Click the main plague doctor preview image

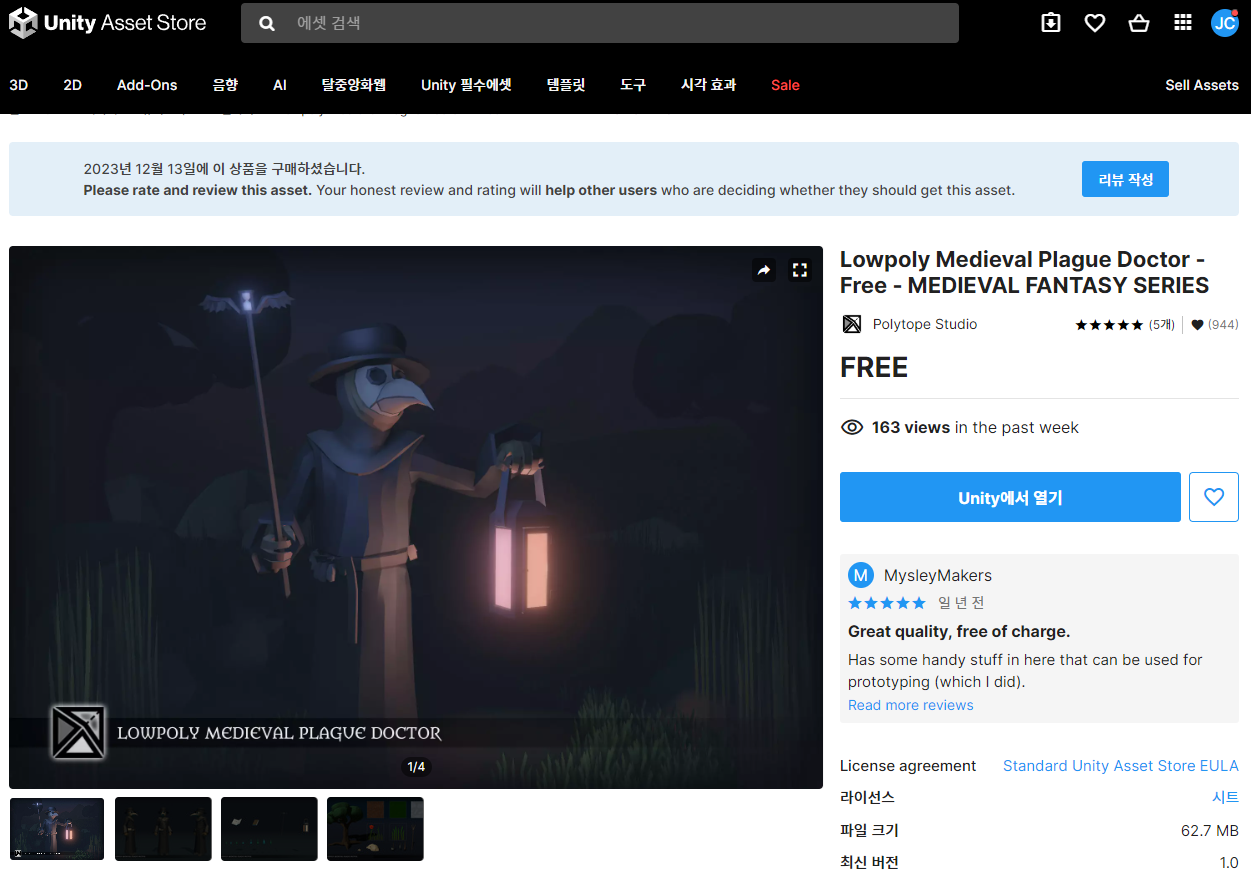pyautogui.click(x=416, y=517)
